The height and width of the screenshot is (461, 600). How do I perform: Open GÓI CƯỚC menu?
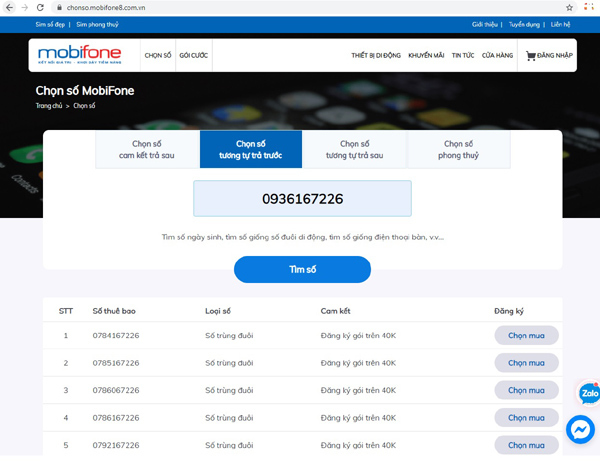click(194, 55)
